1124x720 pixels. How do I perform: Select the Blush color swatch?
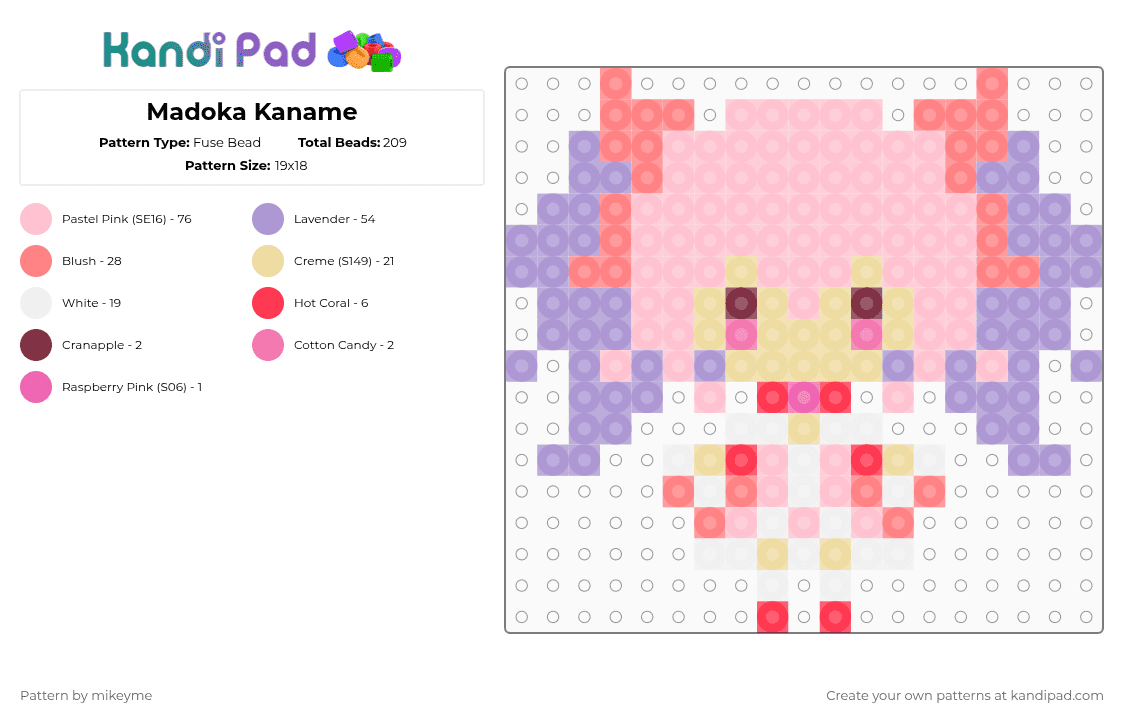point(36,261)
